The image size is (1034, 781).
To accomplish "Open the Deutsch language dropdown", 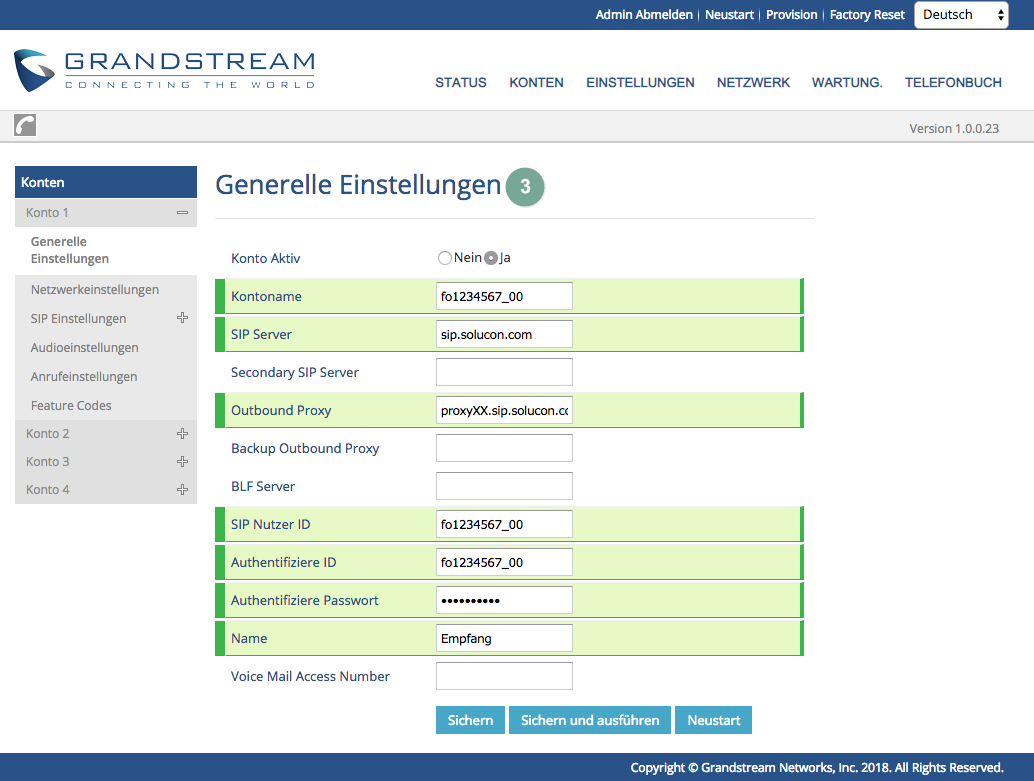I will click(961, 15).
